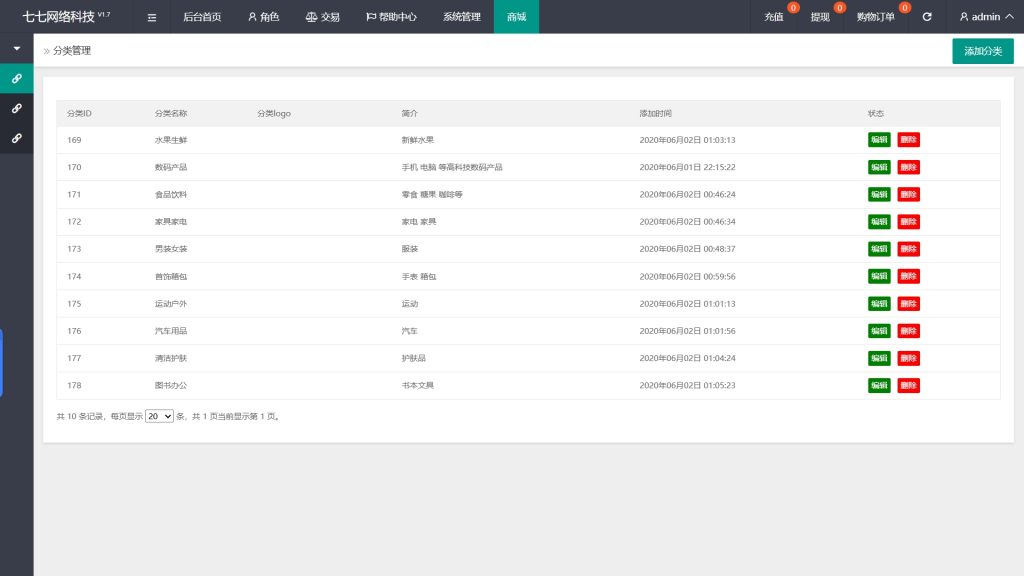Click second sidebar link icon

[x=17, y=108]
